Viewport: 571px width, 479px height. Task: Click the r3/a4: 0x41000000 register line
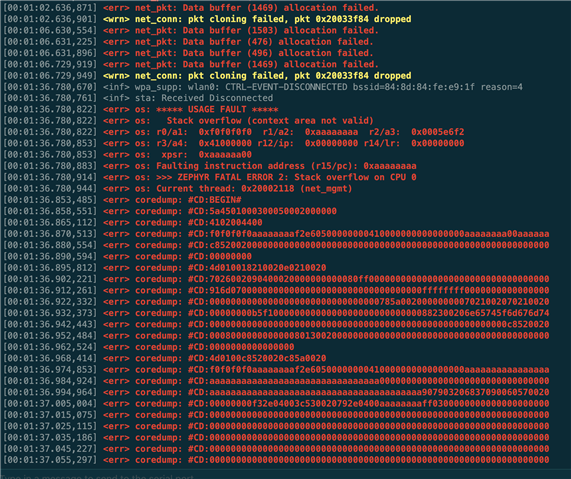pos(234,143)
